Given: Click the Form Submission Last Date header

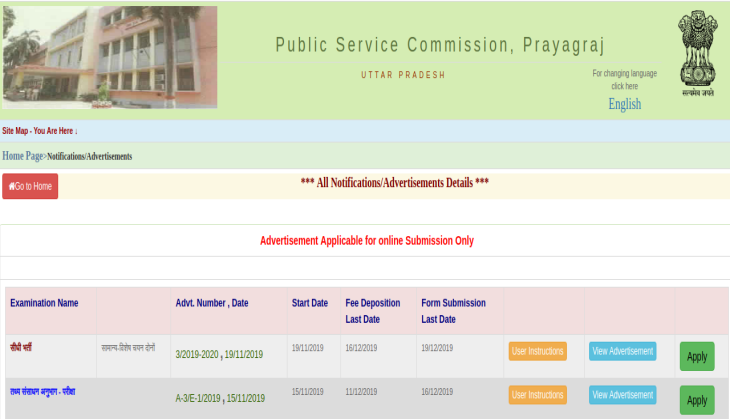Looking at the screenshot, I should tap(453, 311).
